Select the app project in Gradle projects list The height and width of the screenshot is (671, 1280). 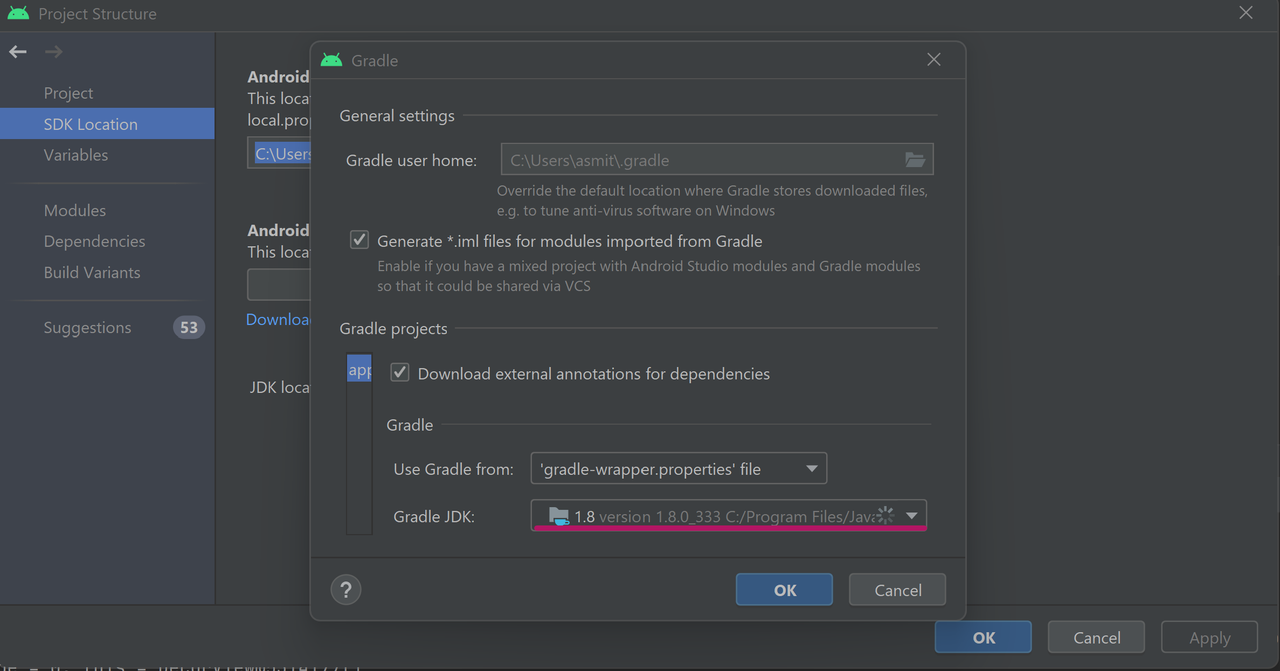pyautogui.click(x=359, y=370)
